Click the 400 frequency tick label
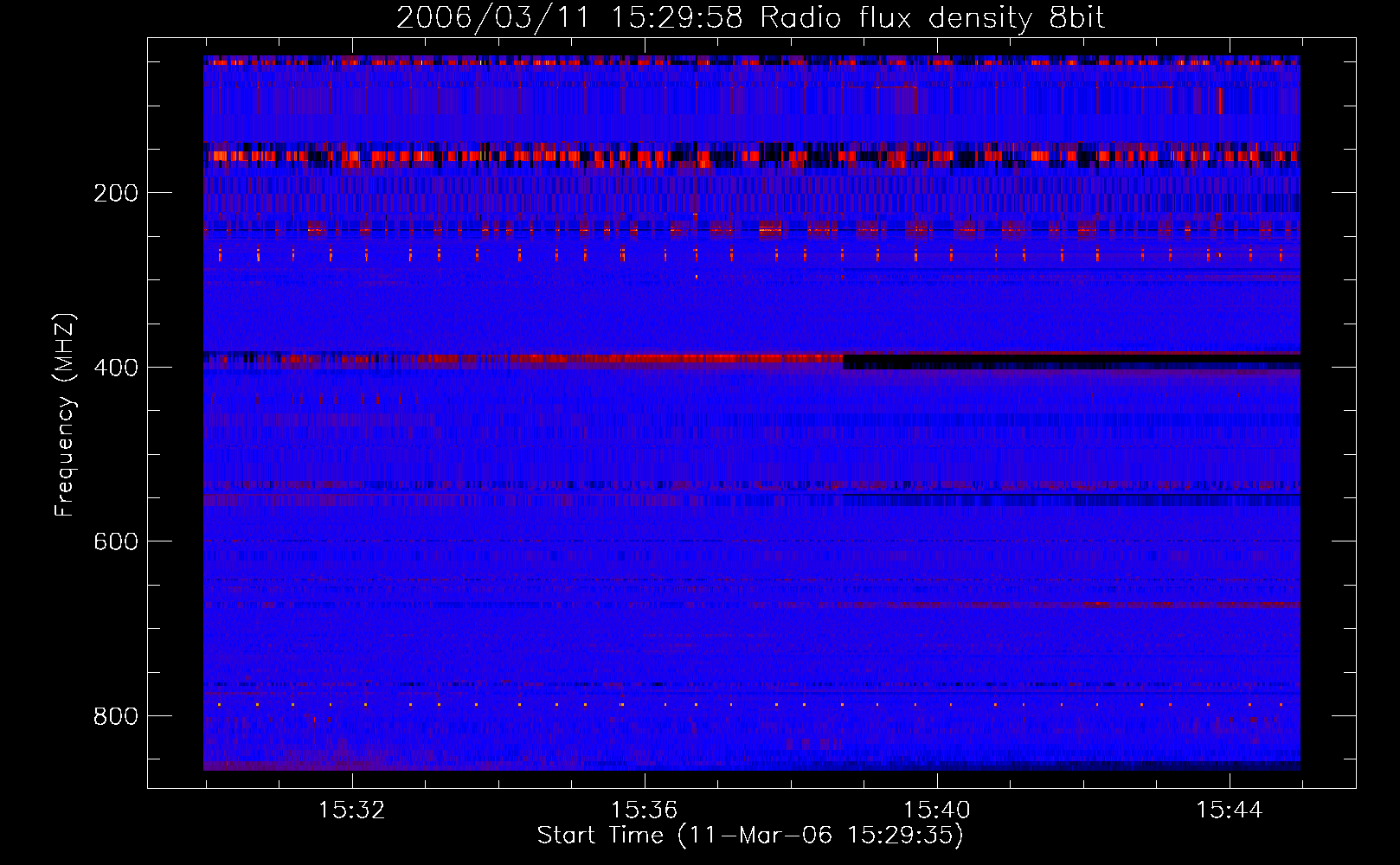The width and height of the screenshot is (1400, 865). [x=116, y=368]
